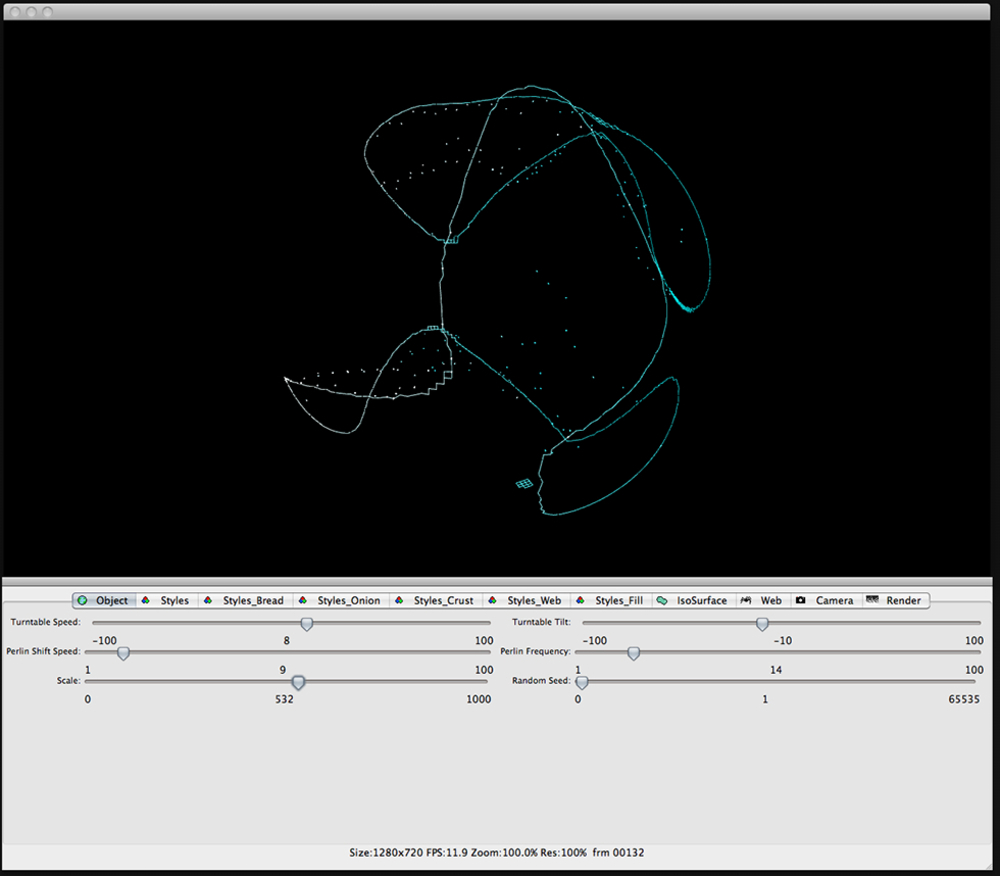Click the color icon beside Styles_Web
Viewport: 1000px width, 876px height.
click(492, 600)
